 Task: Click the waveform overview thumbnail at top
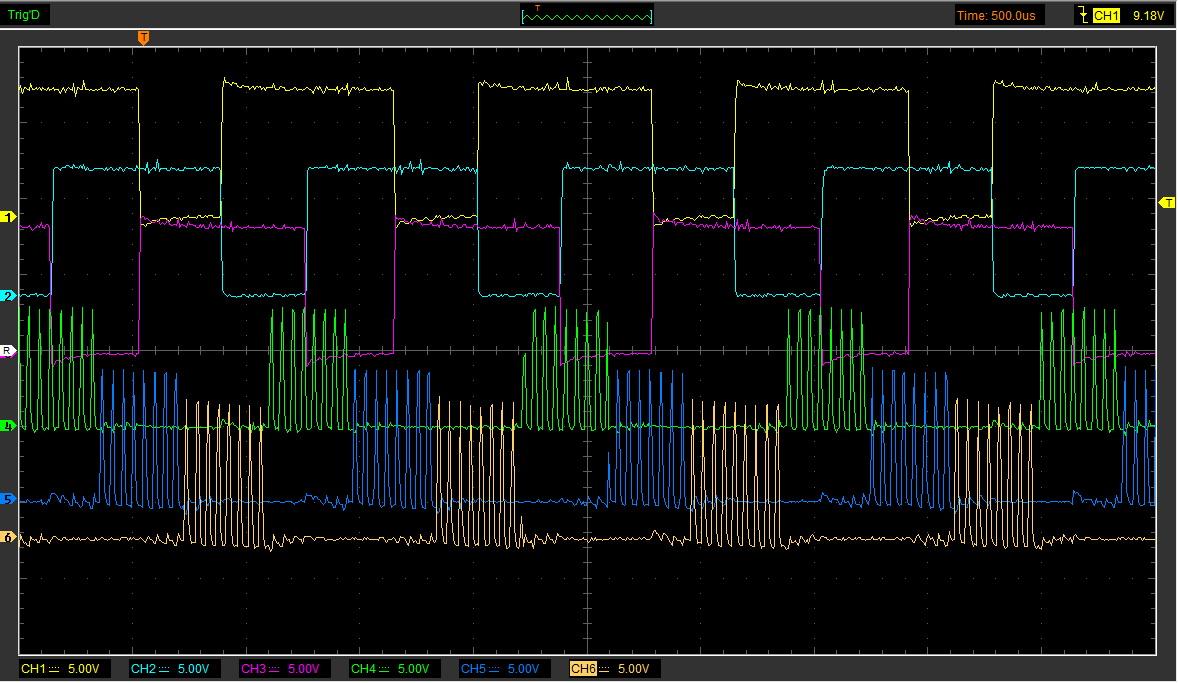(587, 15)
